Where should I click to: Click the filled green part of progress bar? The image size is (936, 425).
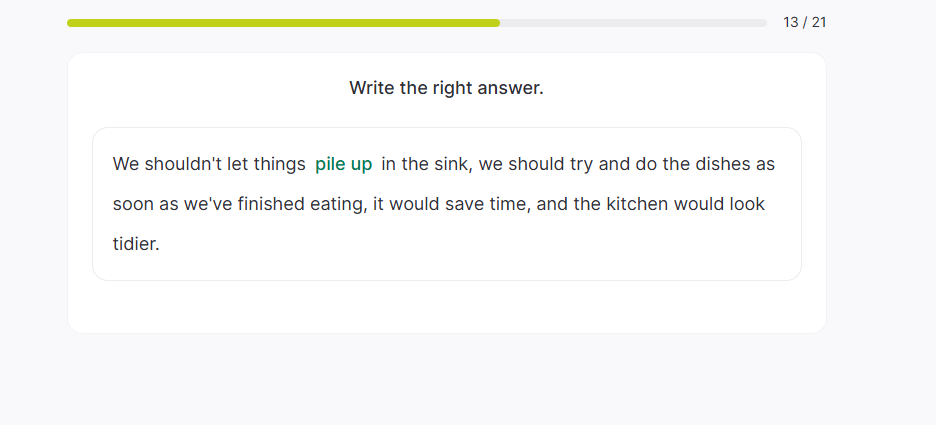[283, 23]
